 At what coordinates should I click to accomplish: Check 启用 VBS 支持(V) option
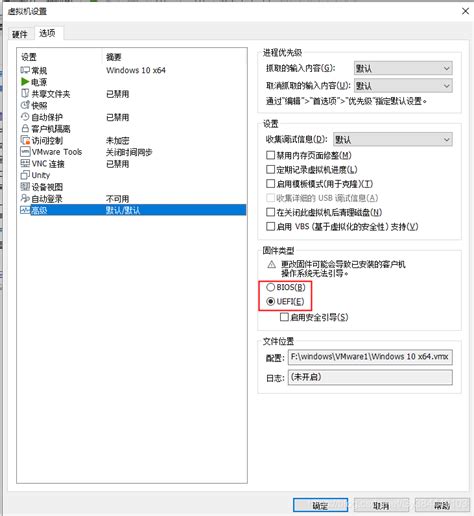(x=270, y=227)
